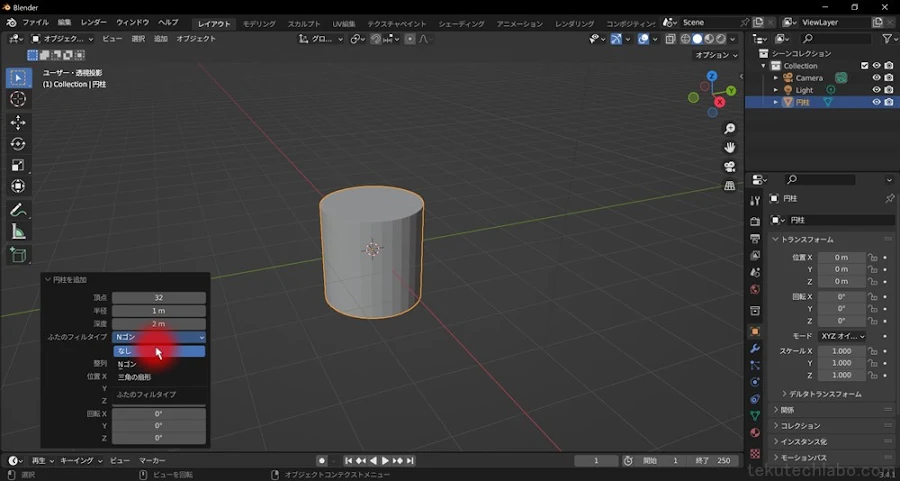Open the Object Constraints properties tab
The image size is (900, 481).
(x=755, y=399)
